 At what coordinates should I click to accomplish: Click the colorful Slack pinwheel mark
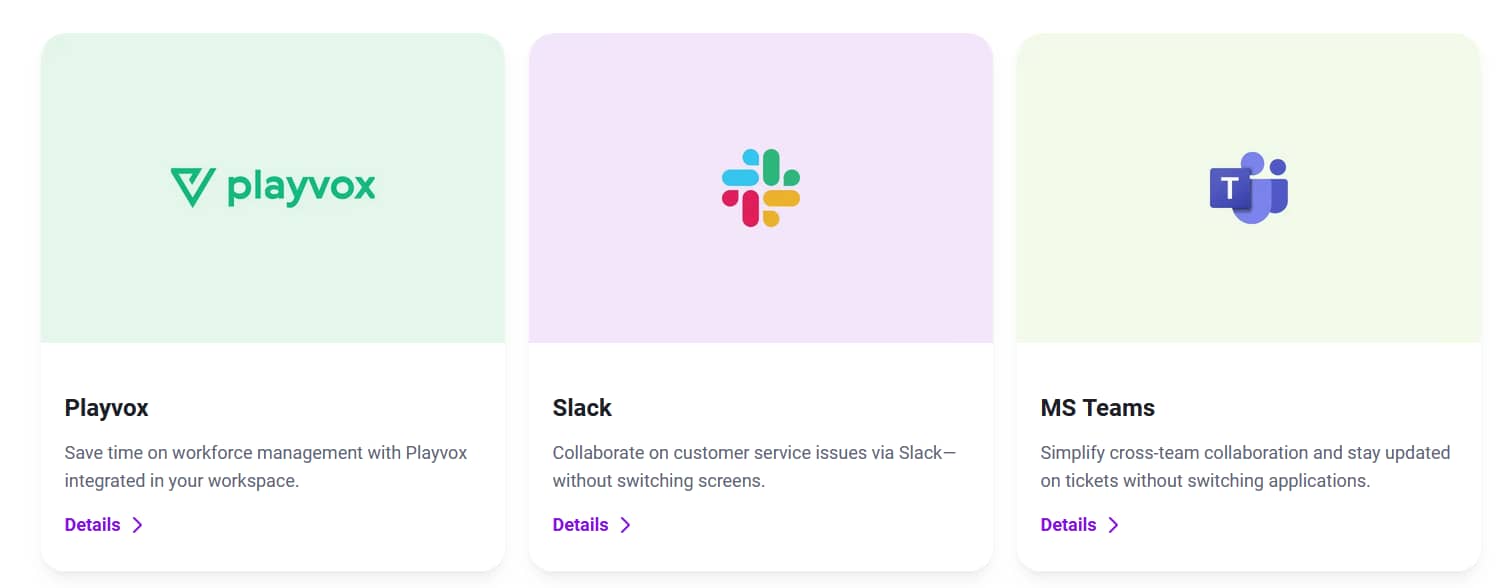(x=760, y=186)
